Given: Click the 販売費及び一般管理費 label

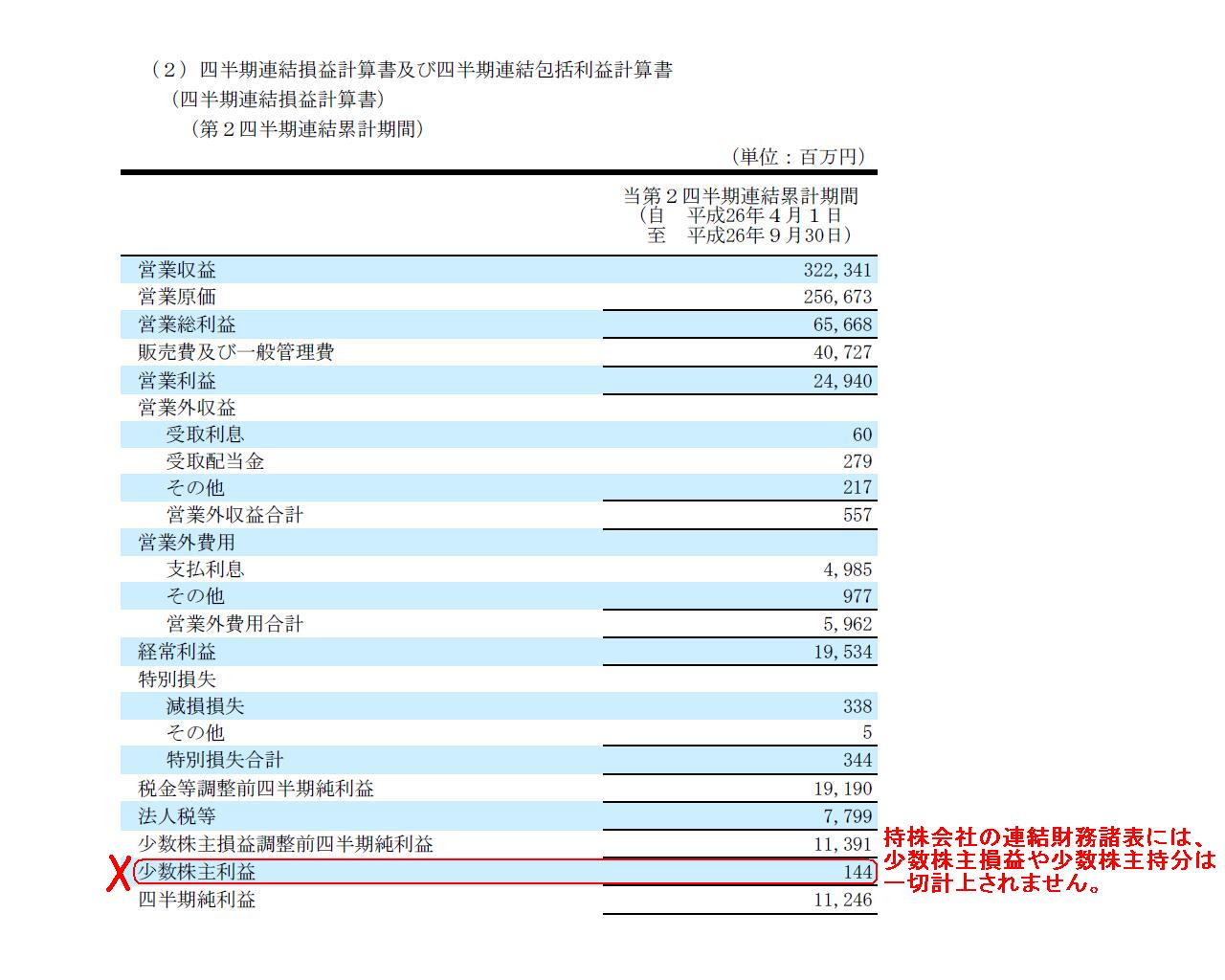Looking at the screenshot, I should (235, 352).
